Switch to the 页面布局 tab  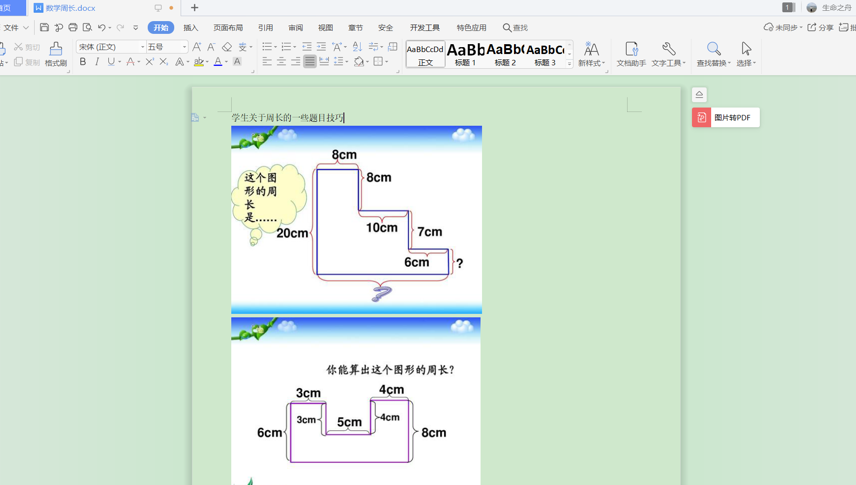pyautogui.click(x=228, y=27)
